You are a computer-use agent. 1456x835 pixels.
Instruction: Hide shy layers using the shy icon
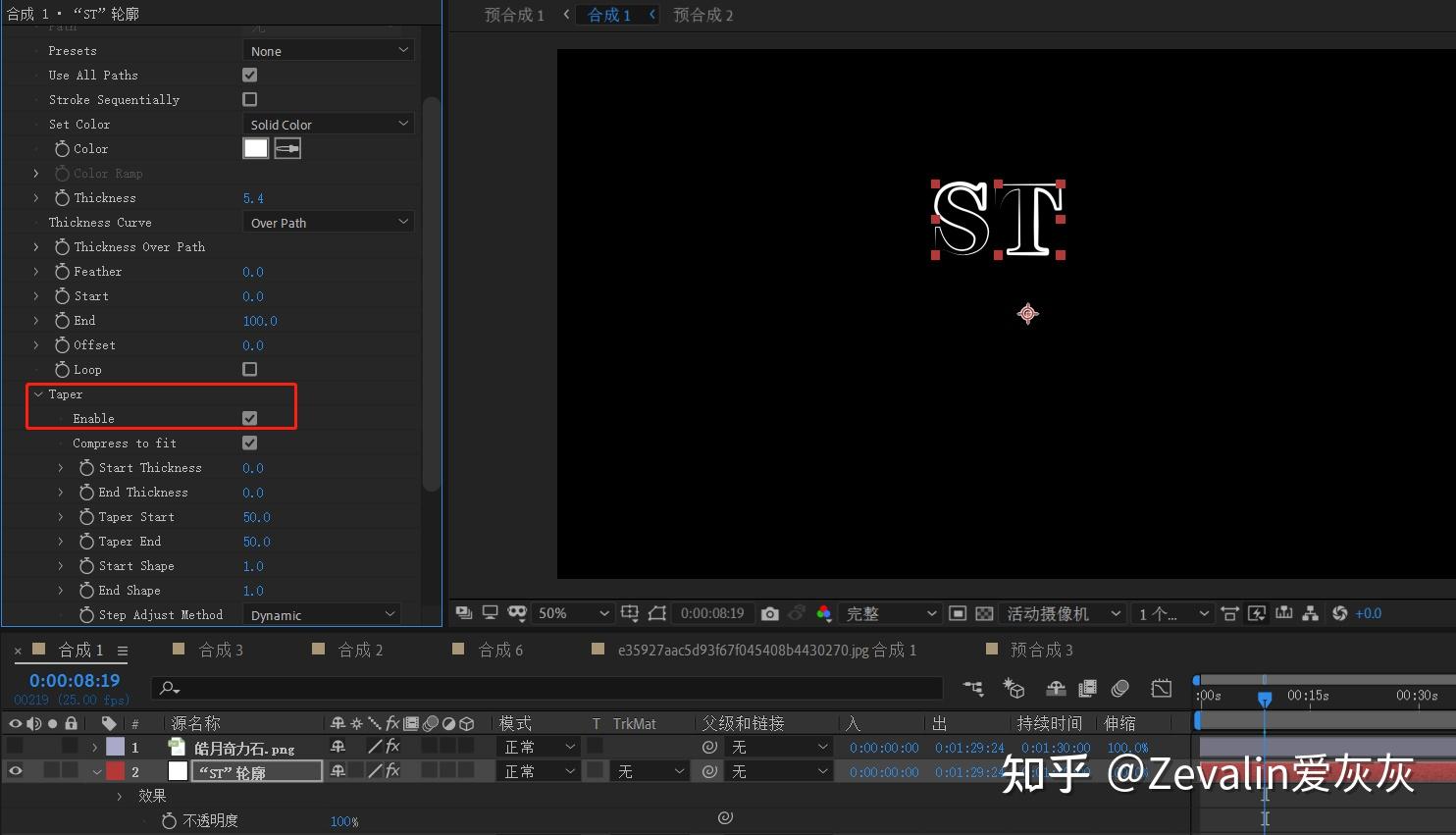pyautogui.click(x=1056, y=688)
